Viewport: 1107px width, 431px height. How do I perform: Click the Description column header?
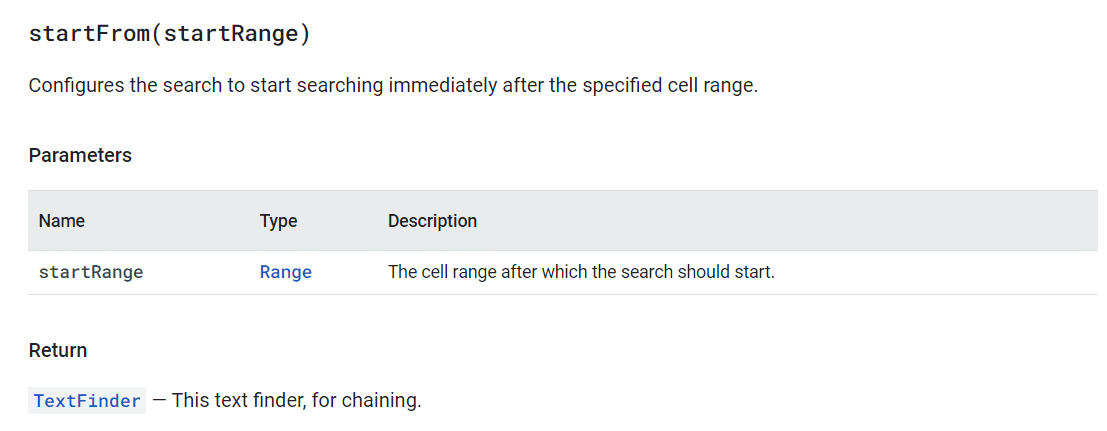(x=432, y=221)
